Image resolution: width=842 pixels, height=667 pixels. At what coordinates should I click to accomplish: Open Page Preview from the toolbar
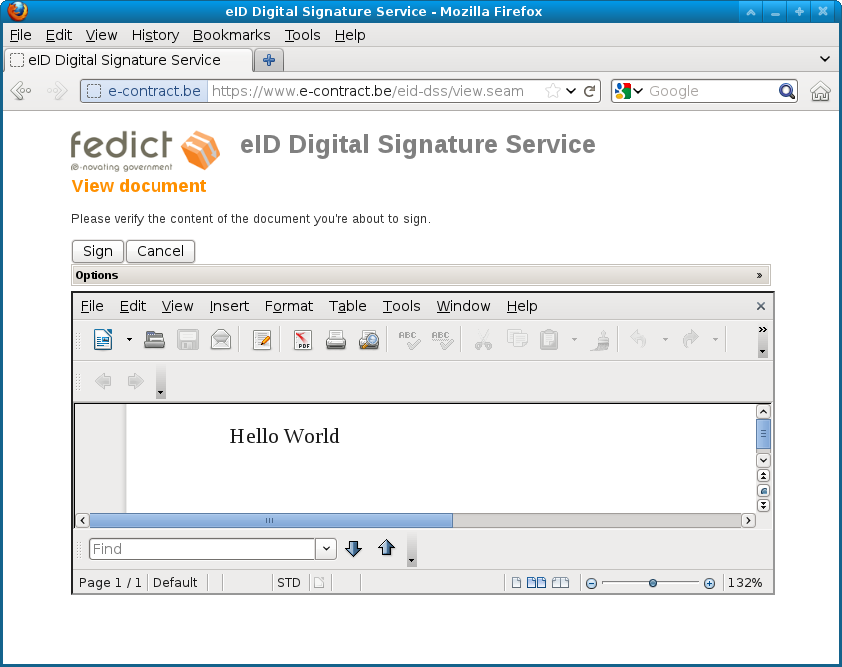369,340
